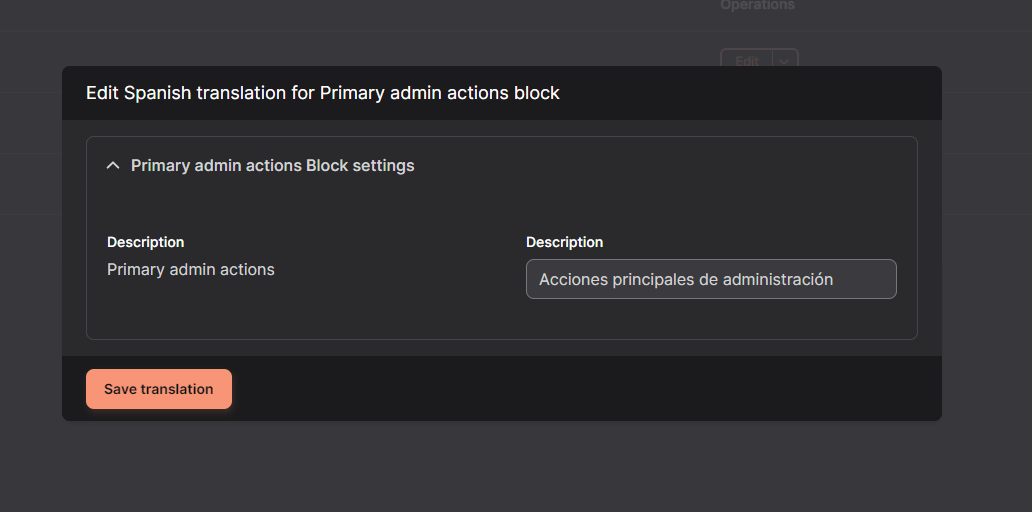Viewport: 1032px width, 512px height.
Task: Click the source text 'Primary admin actions'
Action: click(x=191, y=269)
